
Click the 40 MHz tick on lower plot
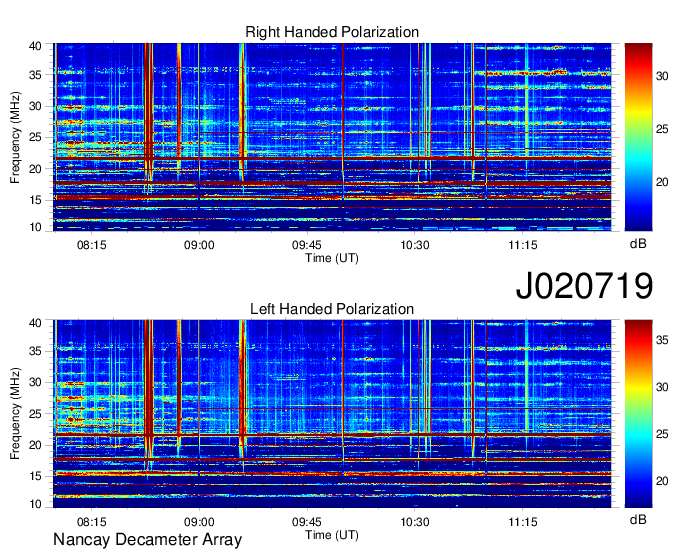tap(35, 323)
